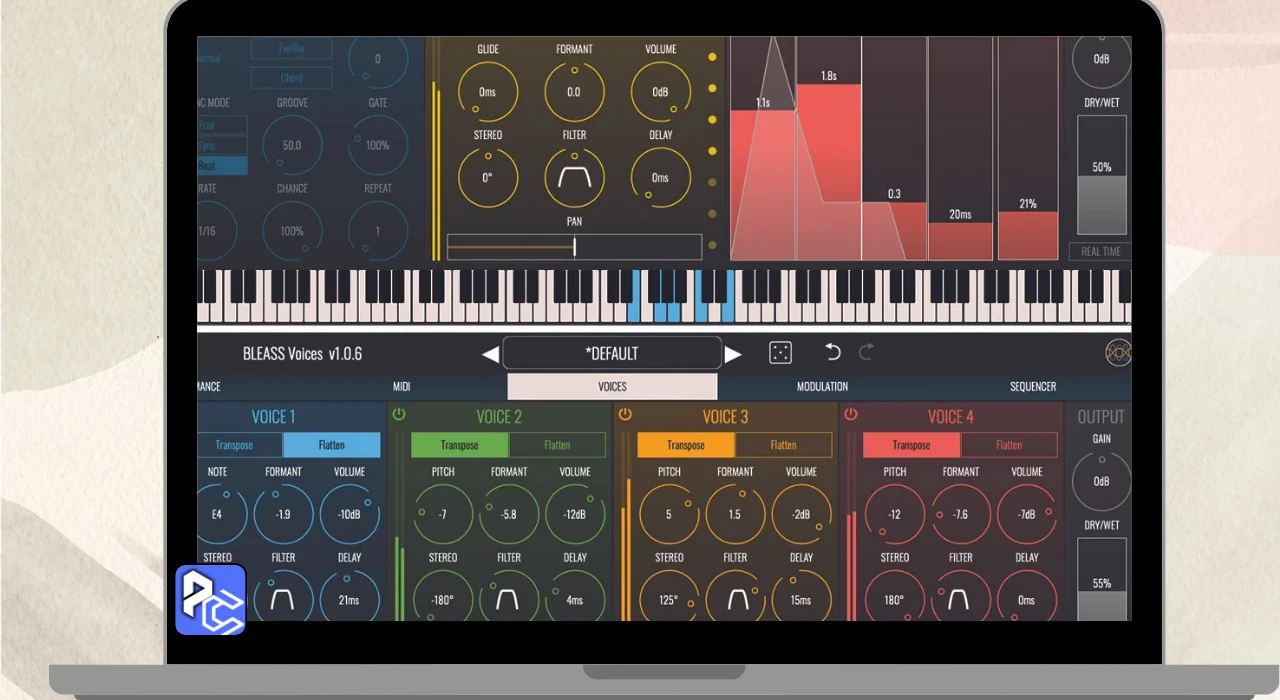1280x700 pixels.
Task: Select Transpose mode for Voice 1
Action: 241,445
